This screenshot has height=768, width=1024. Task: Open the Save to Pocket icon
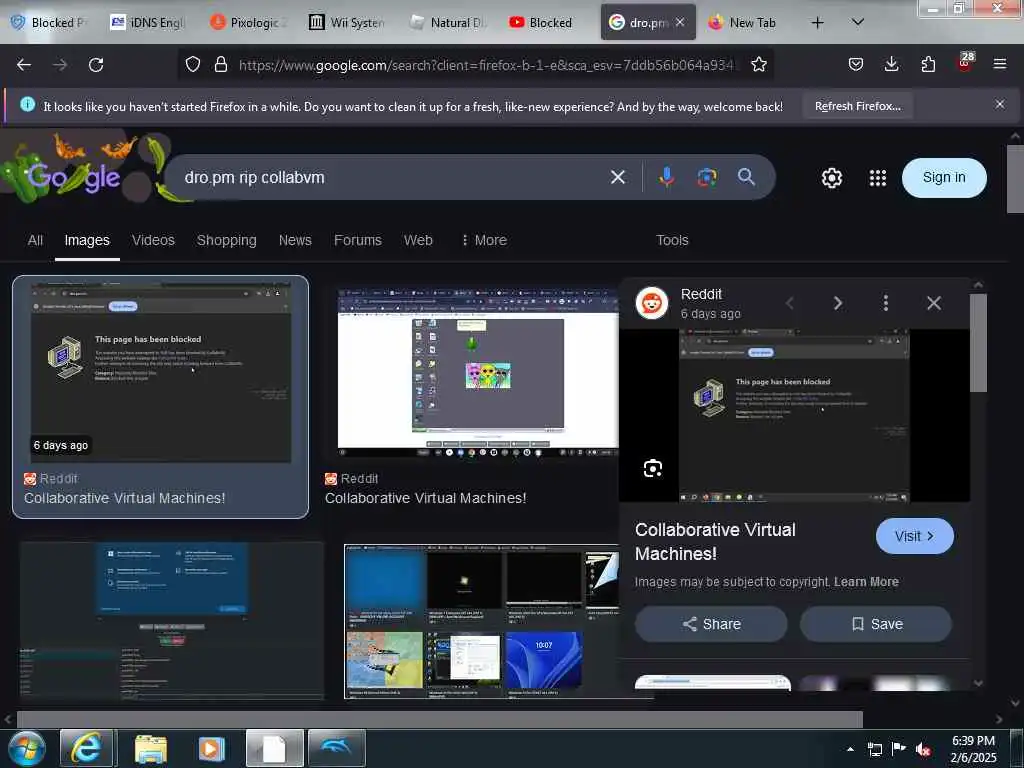click(x=856, y=64)
